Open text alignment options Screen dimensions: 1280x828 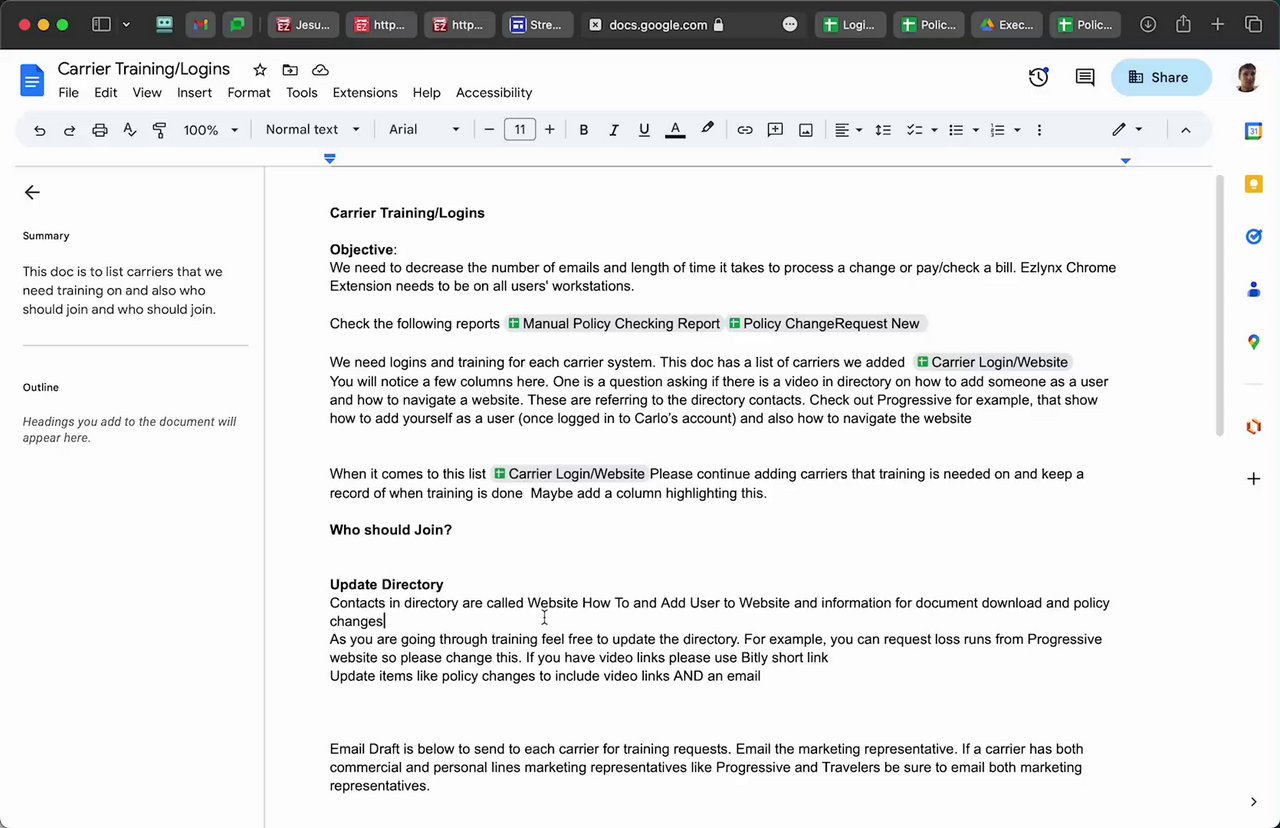(x=848, y=130)
